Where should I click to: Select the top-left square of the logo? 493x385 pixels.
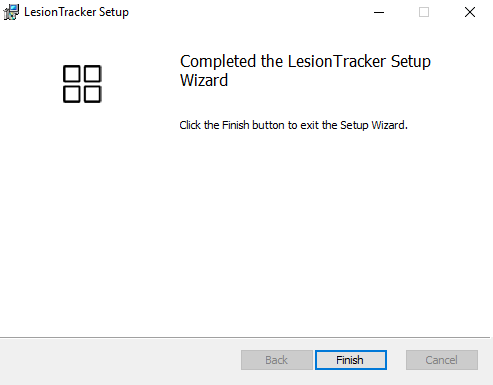(x=72, y=74)
